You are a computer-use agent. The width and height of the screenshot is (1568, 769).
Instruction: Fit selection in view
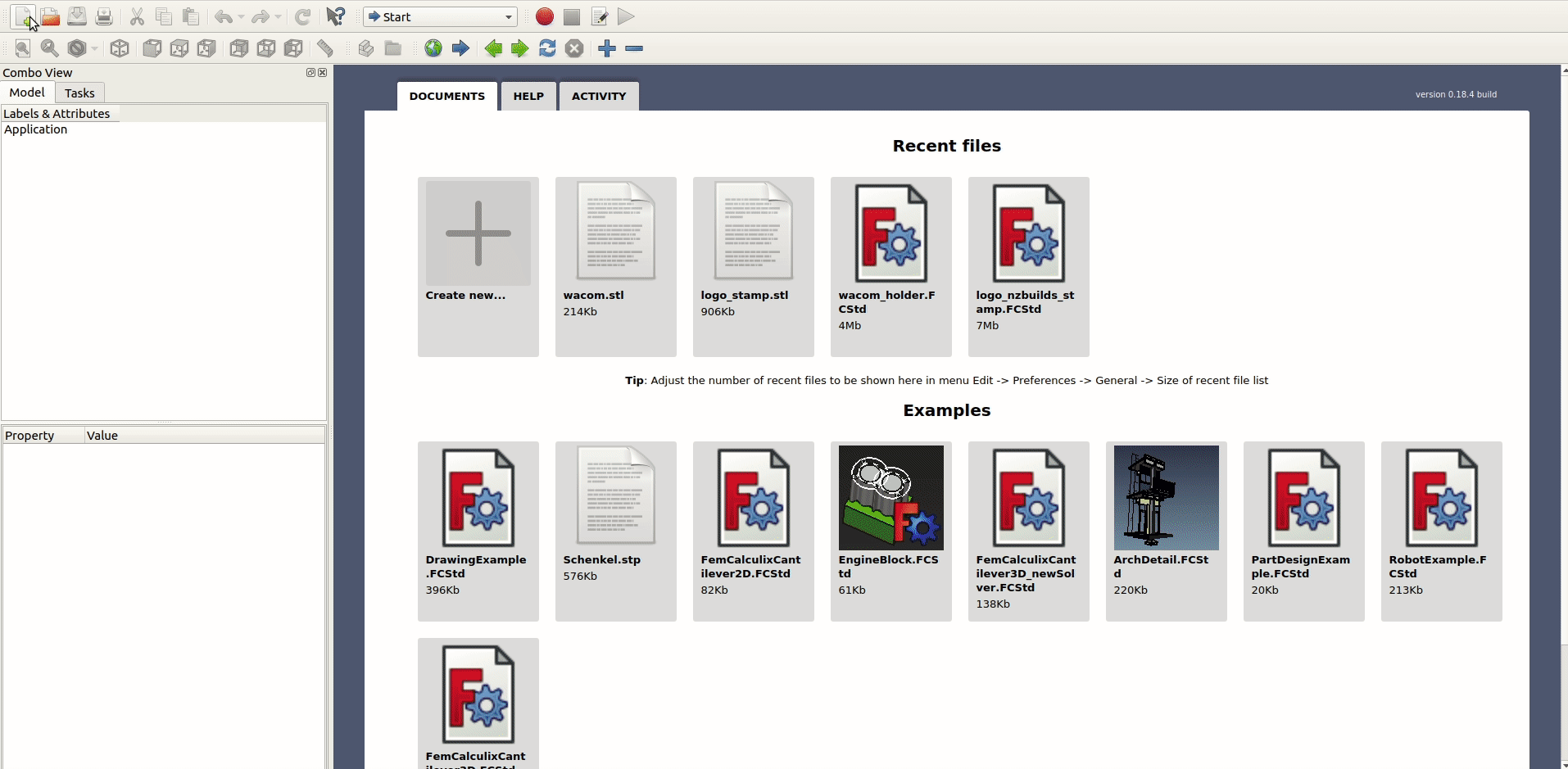[50, 48]
